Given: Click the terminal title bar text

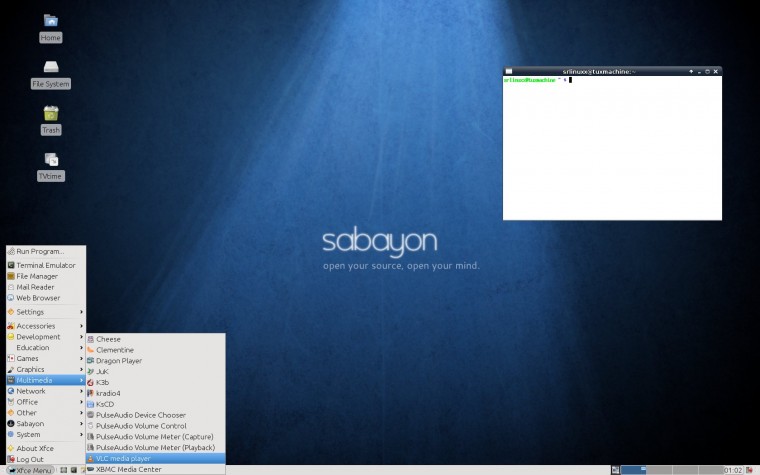Looking at the screenshot, I should 599,71.
